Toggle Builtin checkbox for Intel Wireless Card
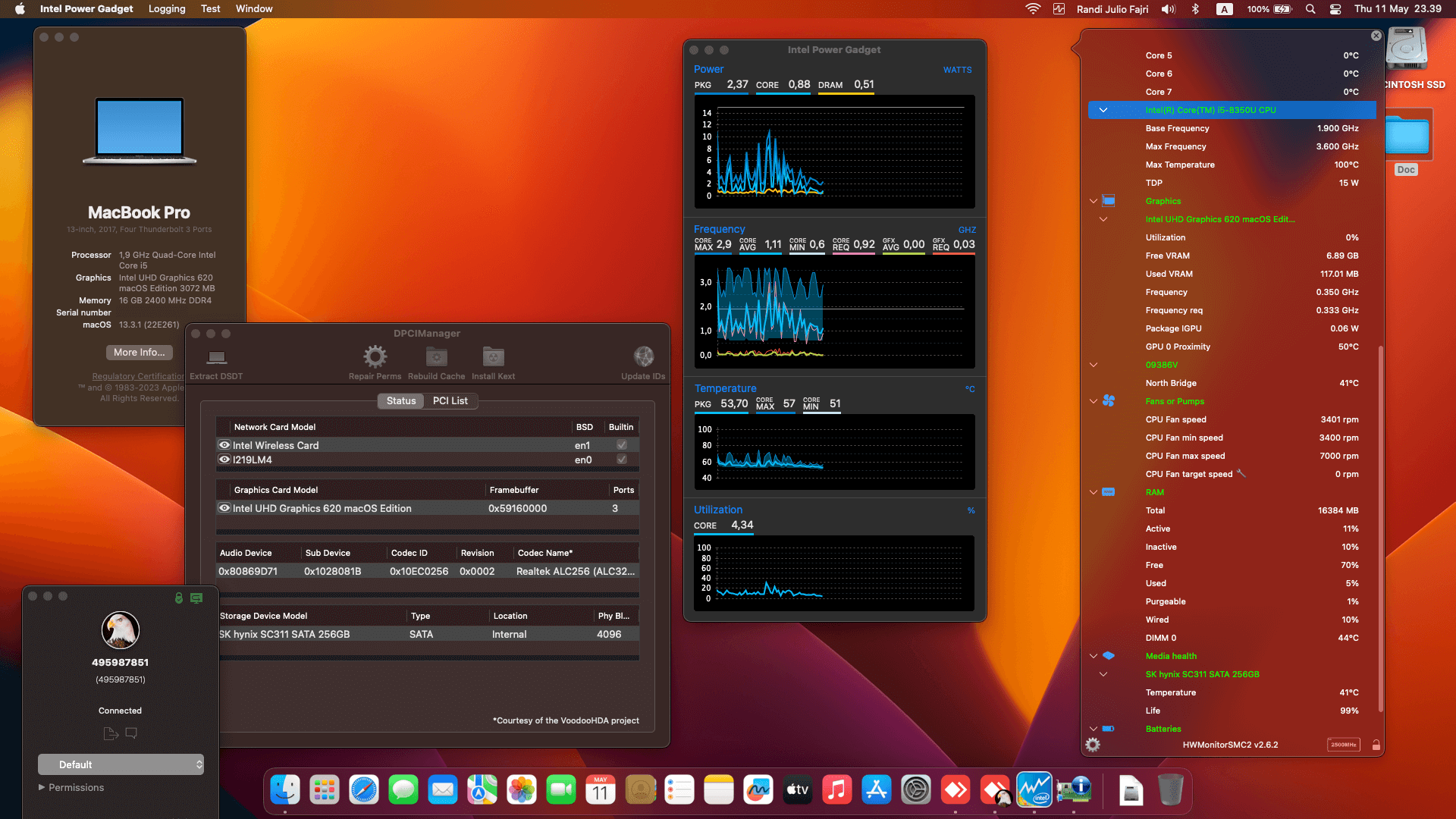 pyautogui.click(x=622, y=445)
